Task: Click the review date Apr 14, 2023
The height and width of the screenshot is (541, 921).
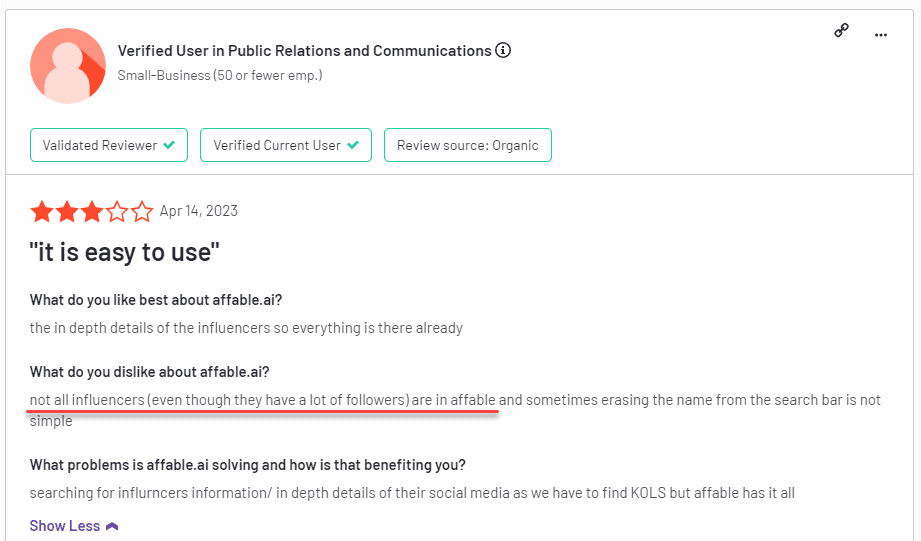Action: click(199, 211)
